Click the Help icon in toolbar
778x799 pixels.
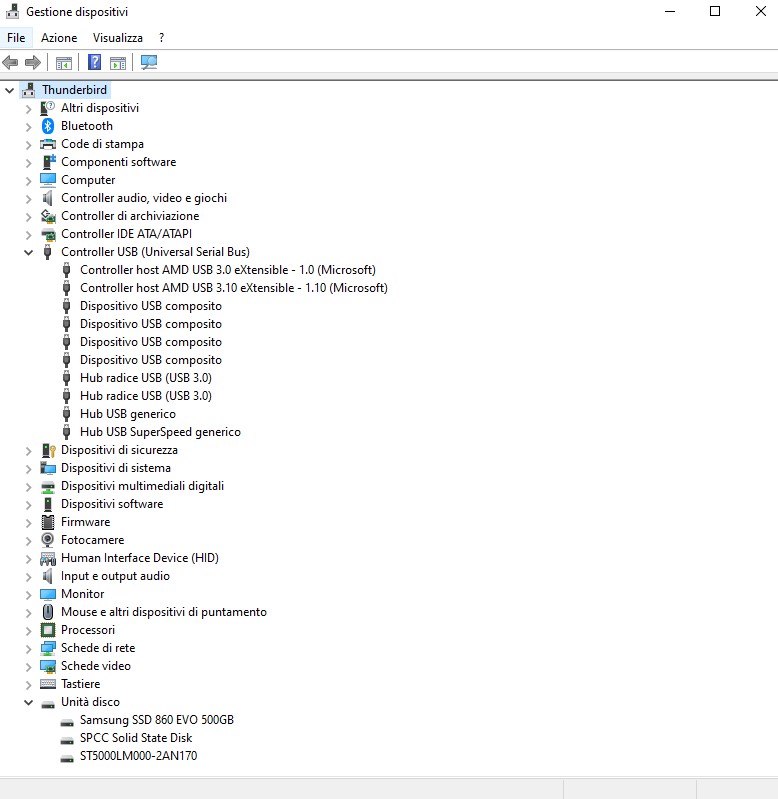[x=95, y=62]
